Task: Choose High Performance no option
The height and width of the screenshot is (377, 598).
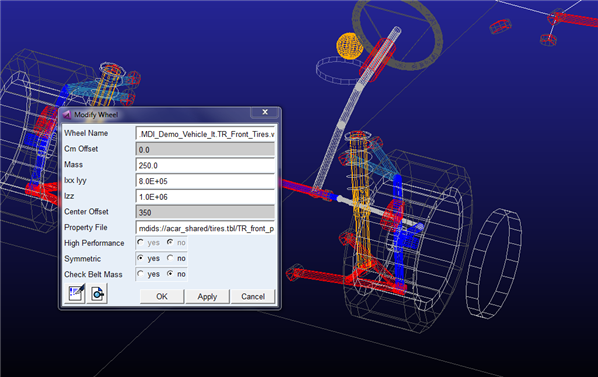Action: 170,242
